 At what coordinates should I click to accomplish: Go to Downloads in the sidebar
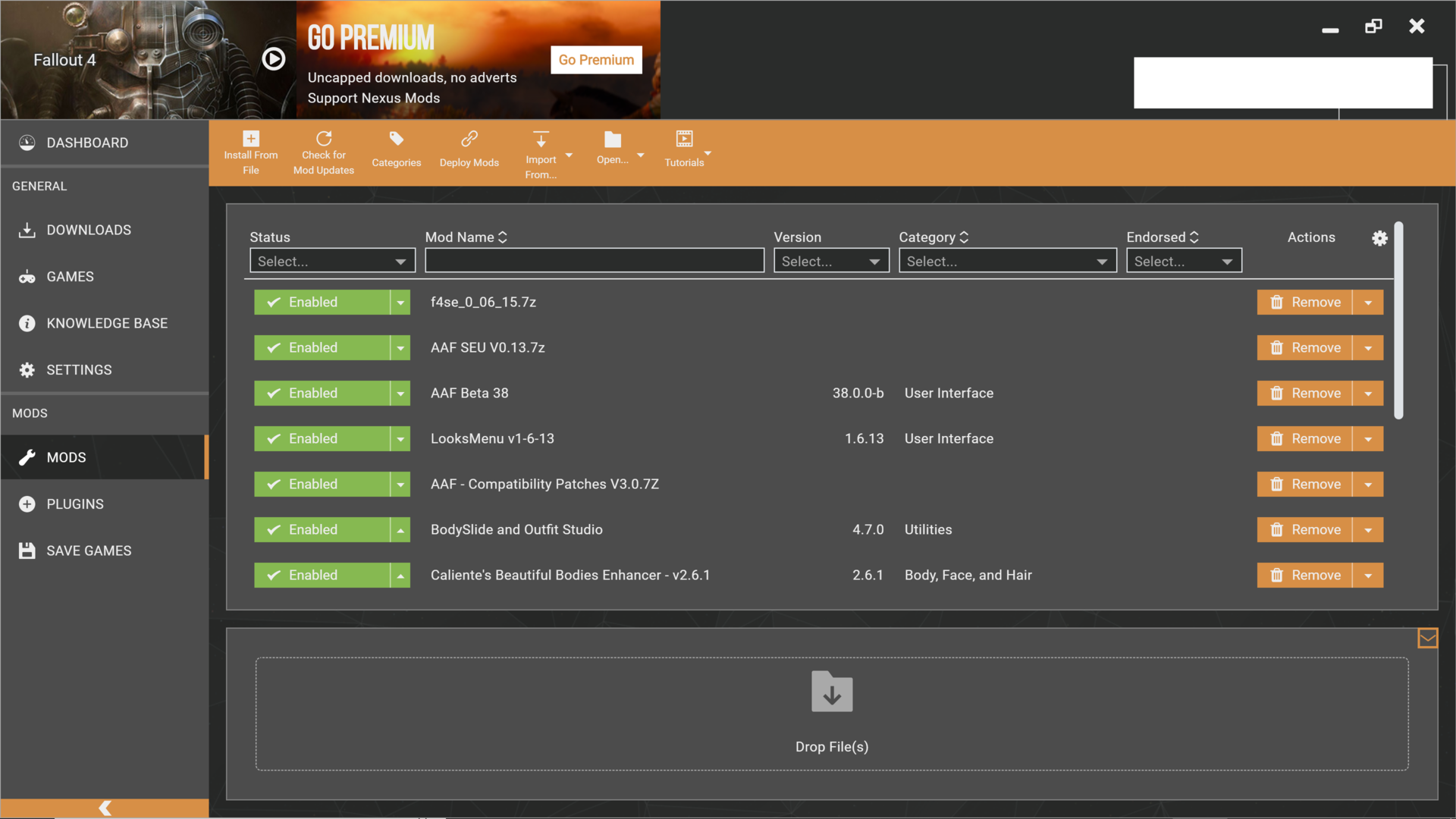click(105, 230)
